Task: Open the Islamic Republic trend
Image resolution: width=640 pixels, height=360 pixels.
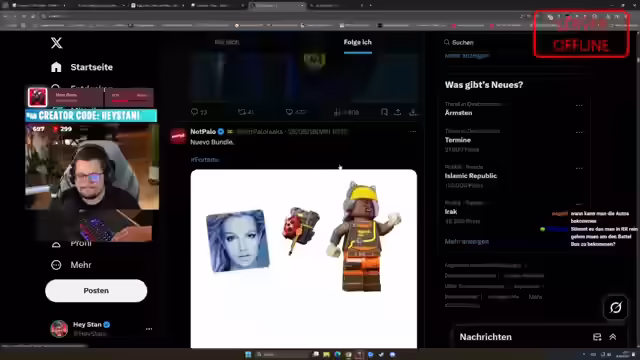Action: [471, 176]
